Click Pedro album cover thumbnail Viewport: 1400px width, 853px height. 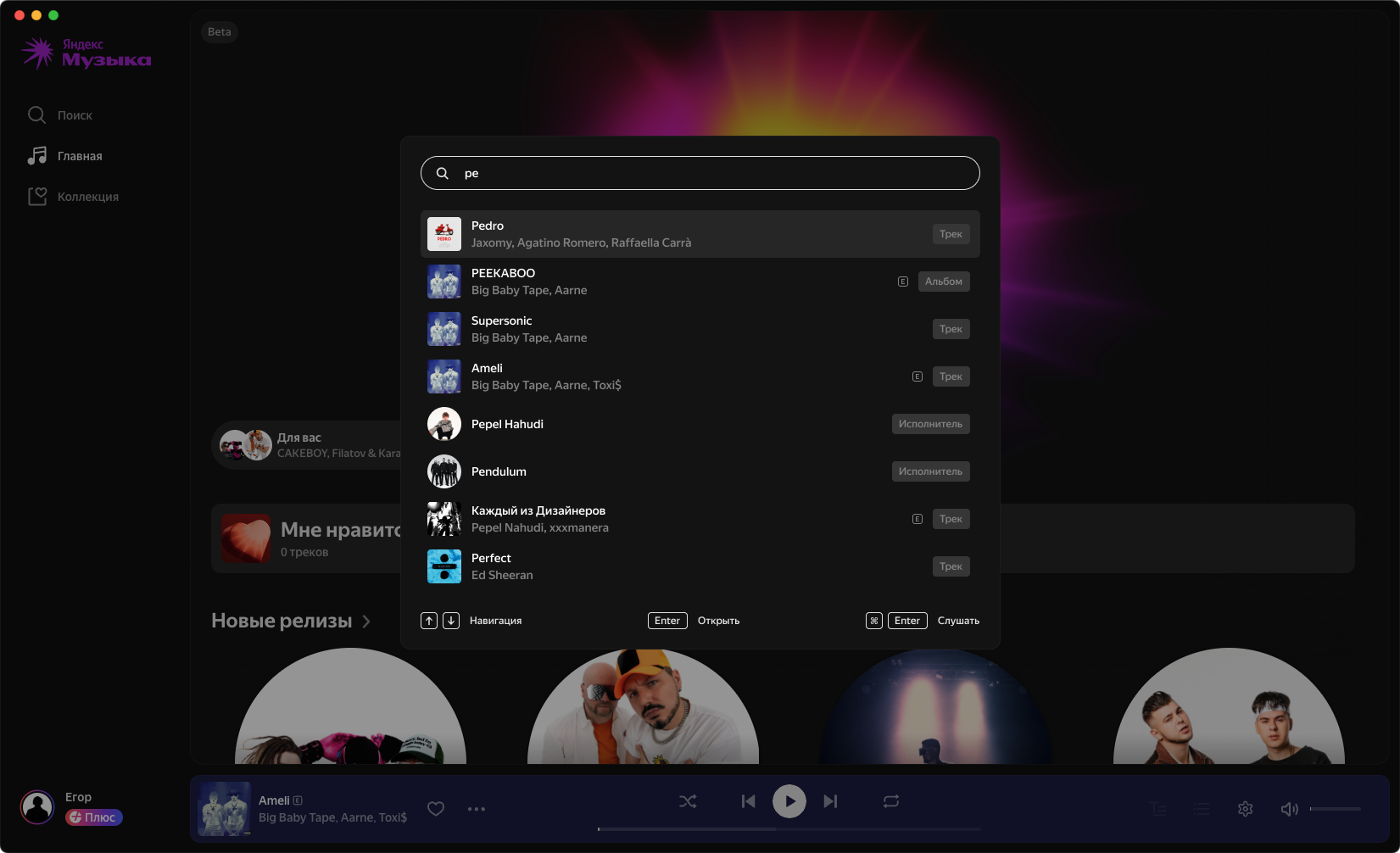click(444, 234)
